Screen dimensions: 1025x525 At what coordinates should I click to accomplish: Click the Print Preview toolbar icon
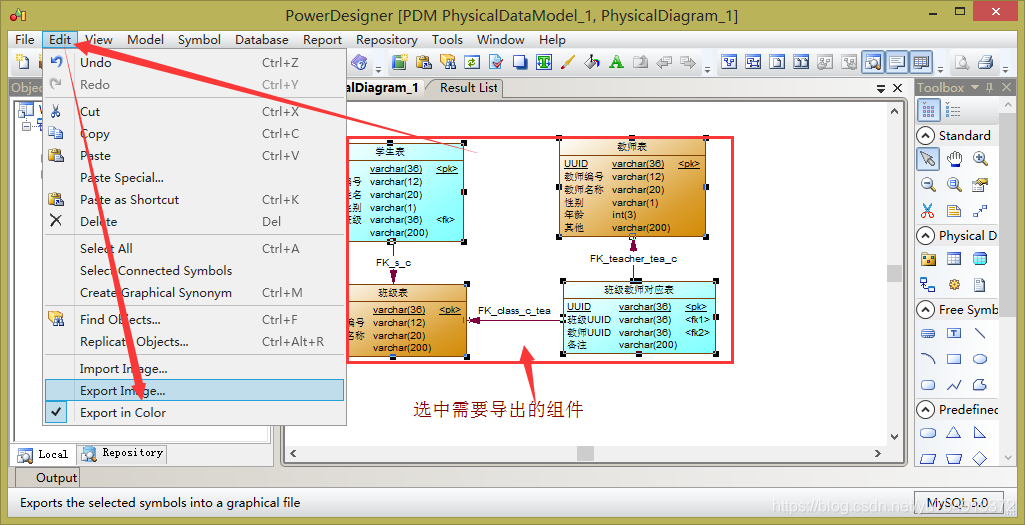pyautogui.click(x=962, y=63)
